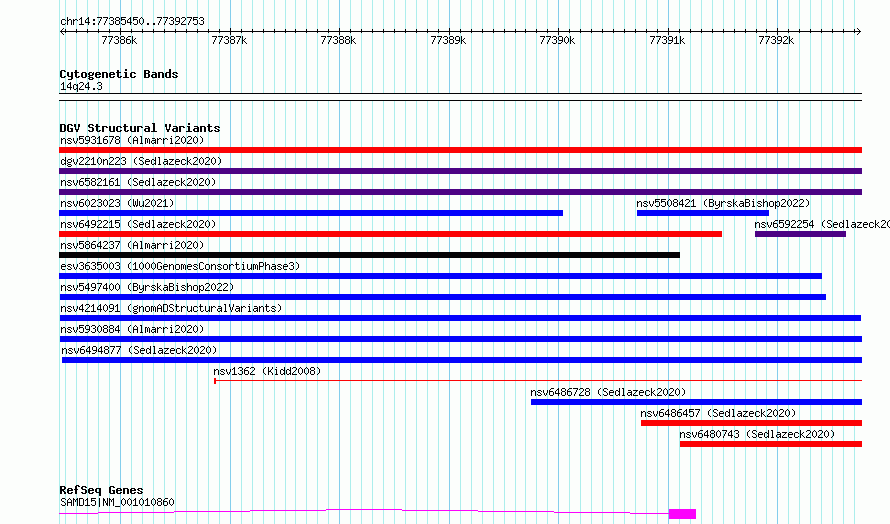Click the red nsv6492215 variant bar

(x=391, y=234)
